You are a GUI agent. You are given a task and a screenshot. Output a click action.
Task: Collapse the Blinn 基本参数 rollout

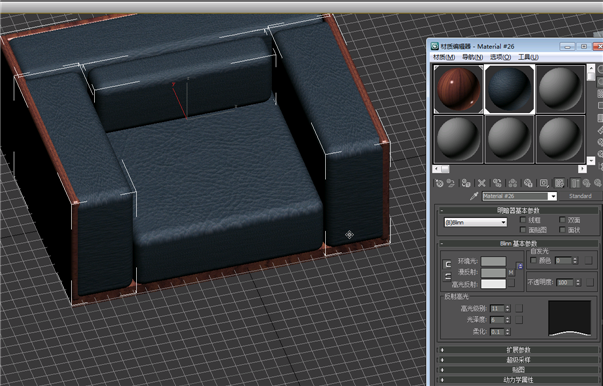pyautogui.click(x=518, y=243)
